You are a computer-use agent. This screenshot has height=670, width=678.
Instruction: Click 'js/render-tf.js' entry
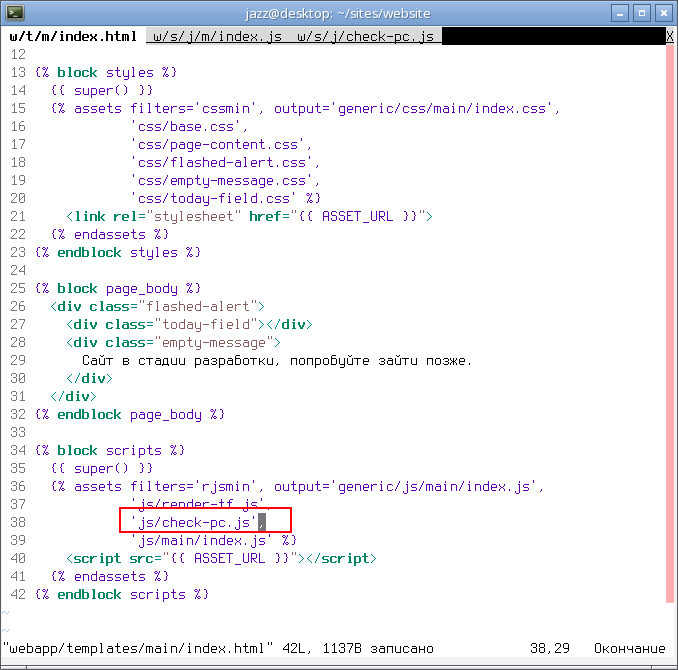point(197,504)
